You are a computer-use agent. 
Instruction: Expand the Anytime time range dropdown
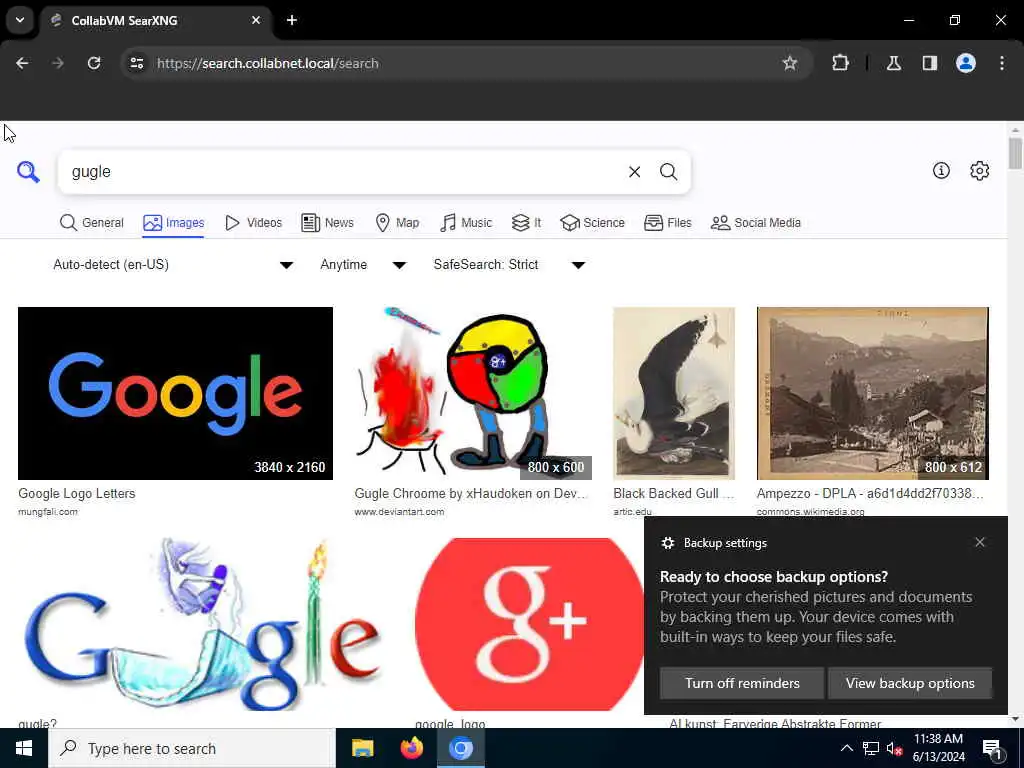coord(363,264)
